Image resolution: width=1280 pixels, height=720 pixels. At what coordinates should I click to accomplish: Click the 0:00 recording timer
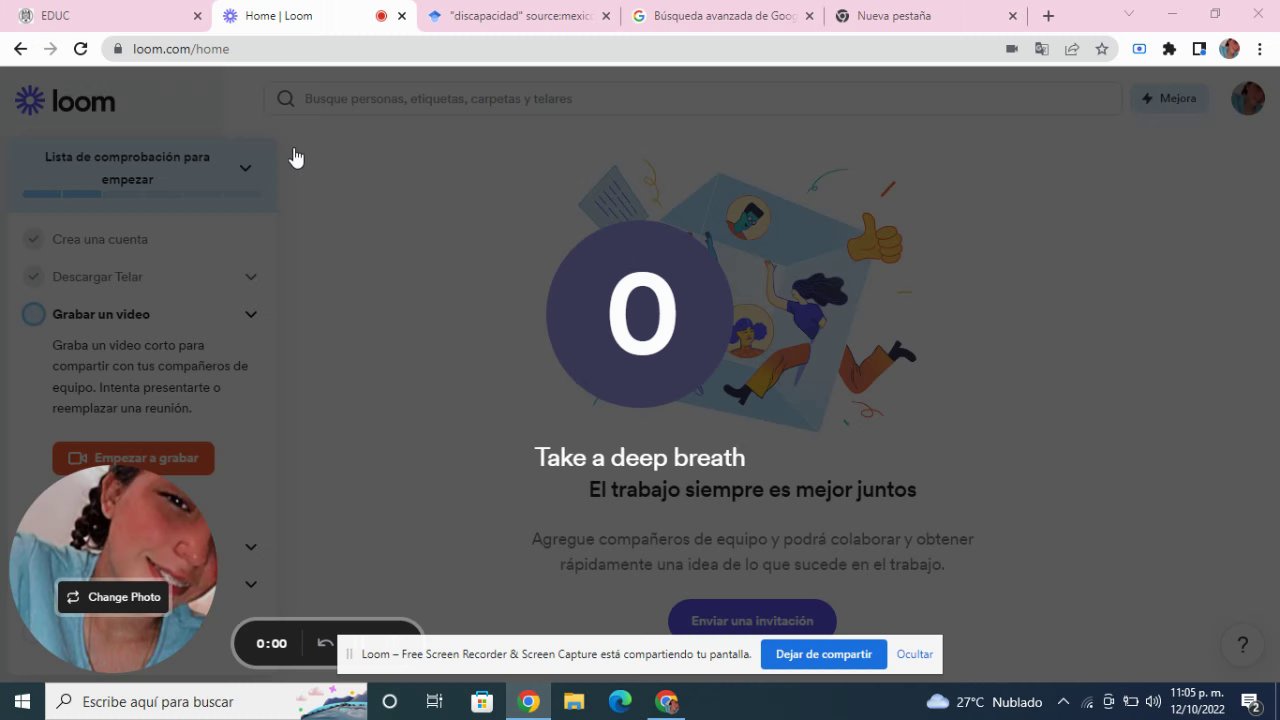point(271,643)
